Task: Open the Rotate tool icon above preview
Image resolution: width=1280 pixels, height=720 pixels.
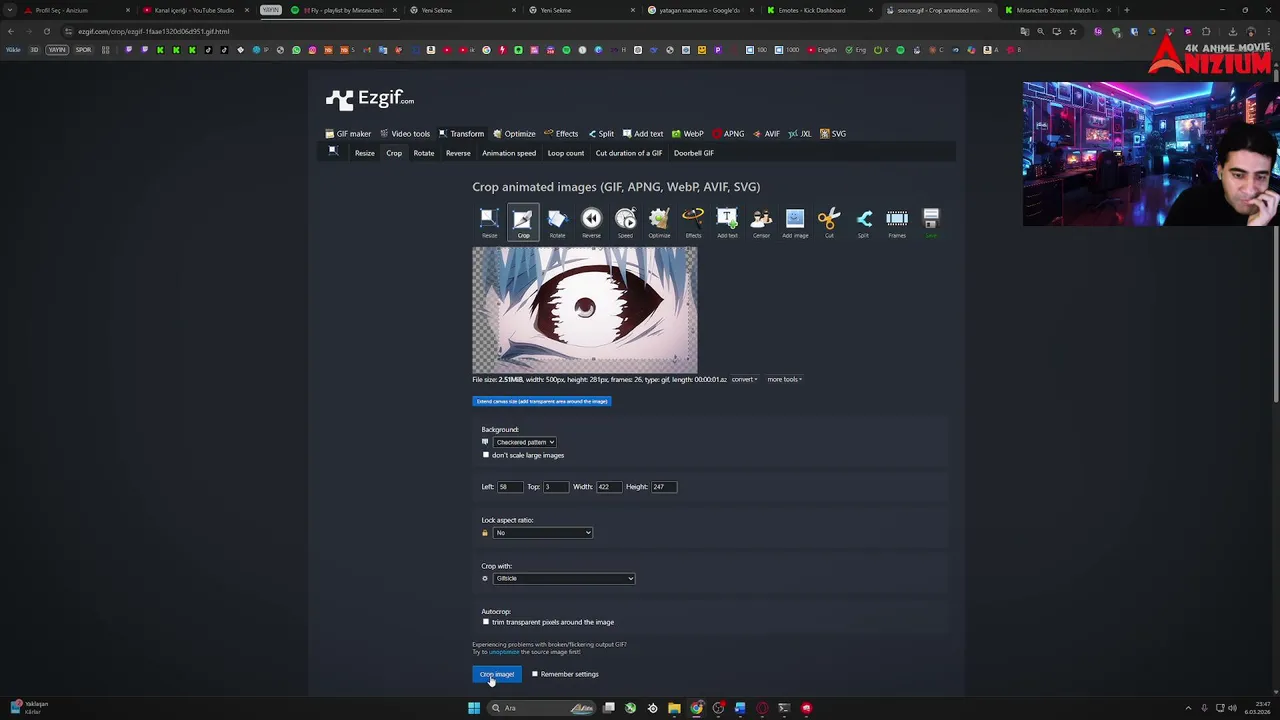Action: point(557,222)
